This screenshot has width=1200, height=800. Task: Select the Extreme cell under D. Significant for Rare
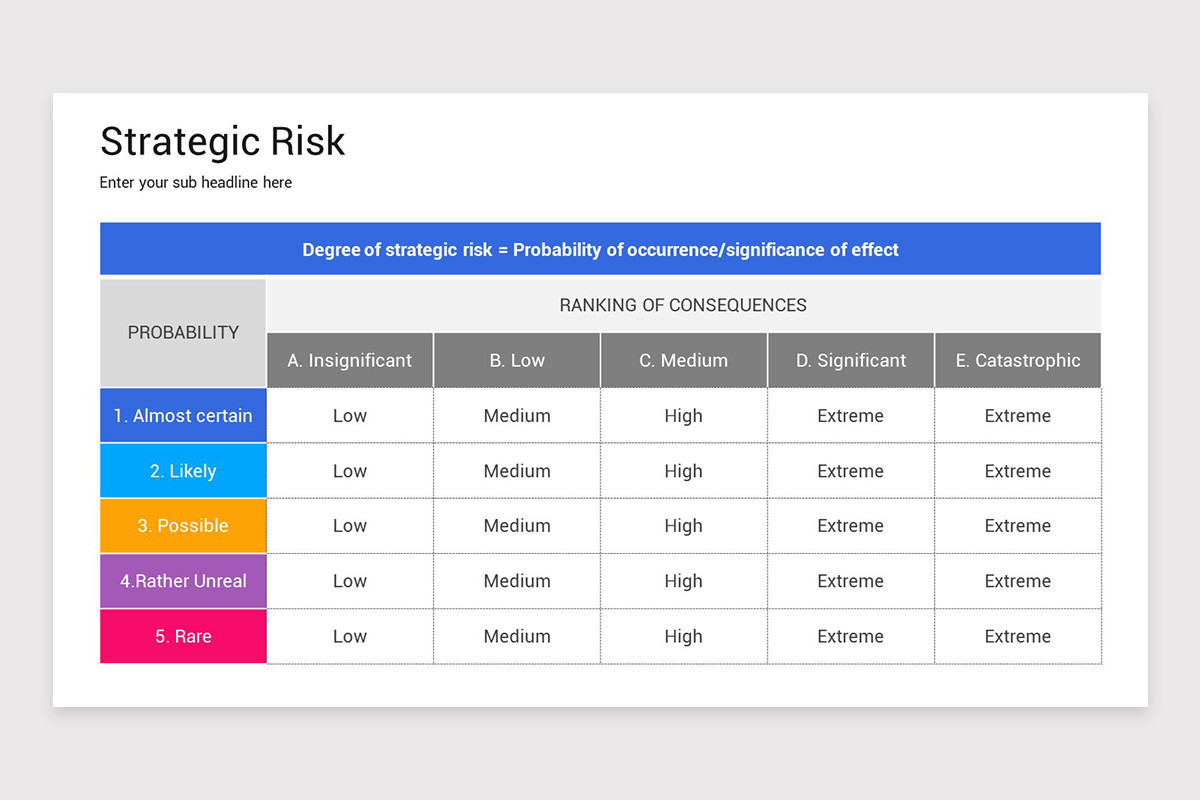pos(850,636)
